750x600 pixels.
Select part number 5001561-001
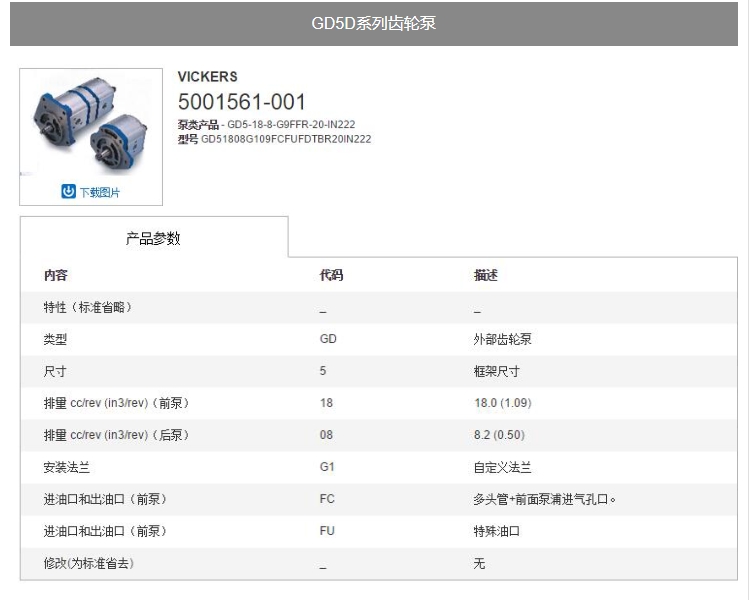tap(242, 102)
